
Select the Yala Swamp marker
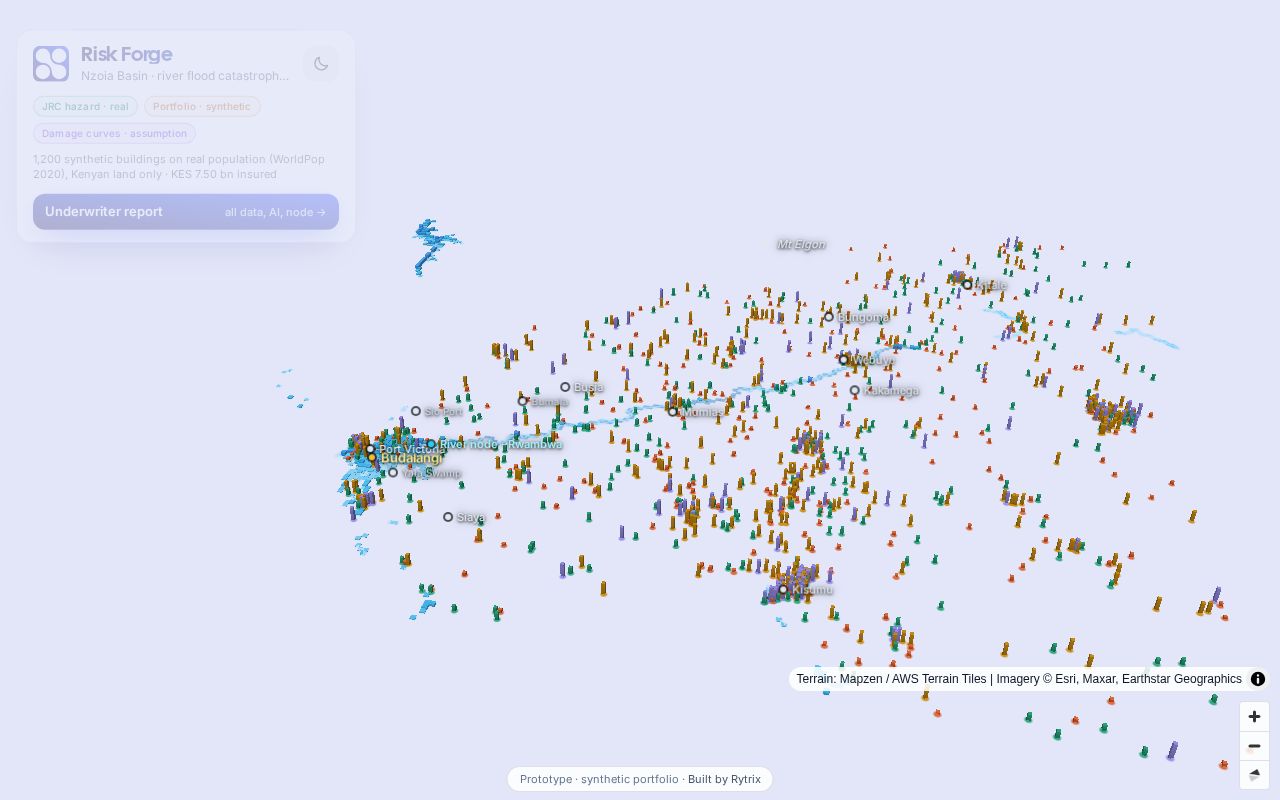click(393, 473)
